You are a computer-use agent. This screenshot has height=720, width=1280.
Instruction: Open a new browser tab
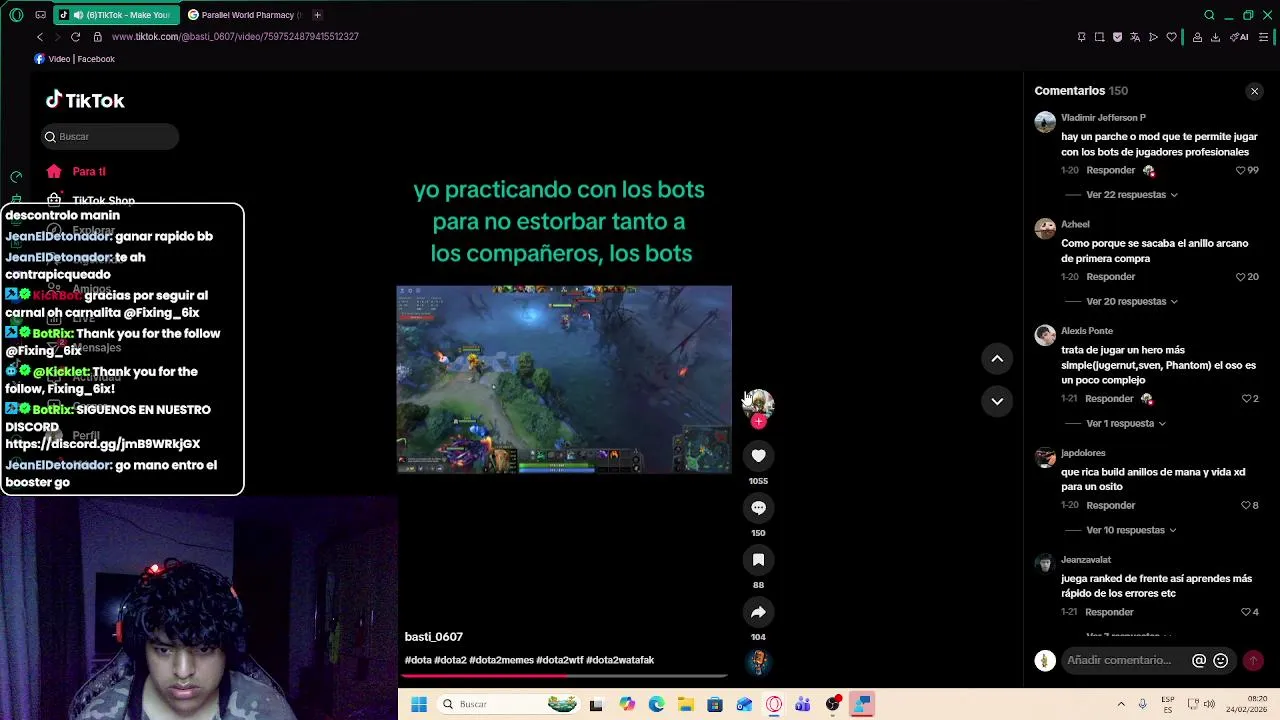point(317,15)
